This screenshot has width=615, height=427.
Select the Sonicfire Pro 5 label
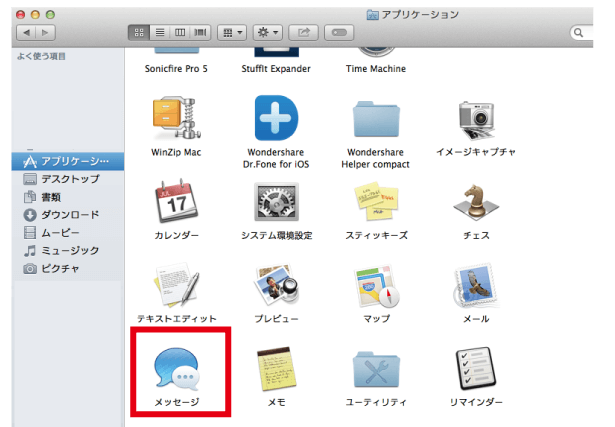click(176, 69)
